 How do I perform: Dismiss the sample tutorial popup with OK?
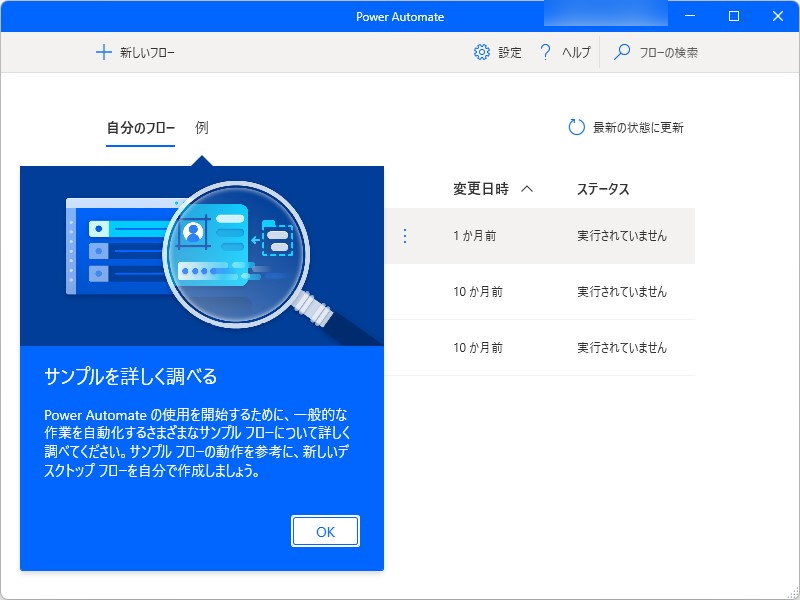(x=324, y=531)
